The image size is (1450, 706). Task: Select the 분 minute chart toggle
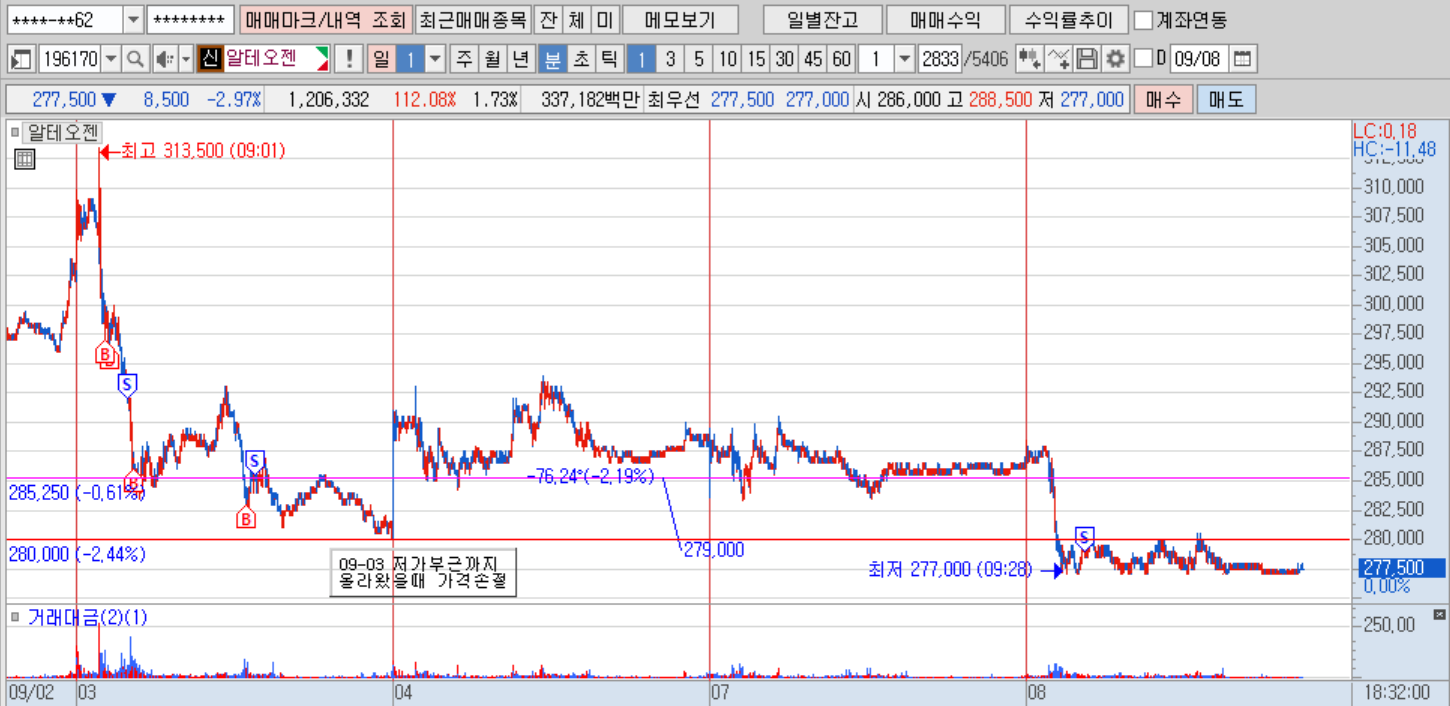pyautogui.click(x=551, y=59)
